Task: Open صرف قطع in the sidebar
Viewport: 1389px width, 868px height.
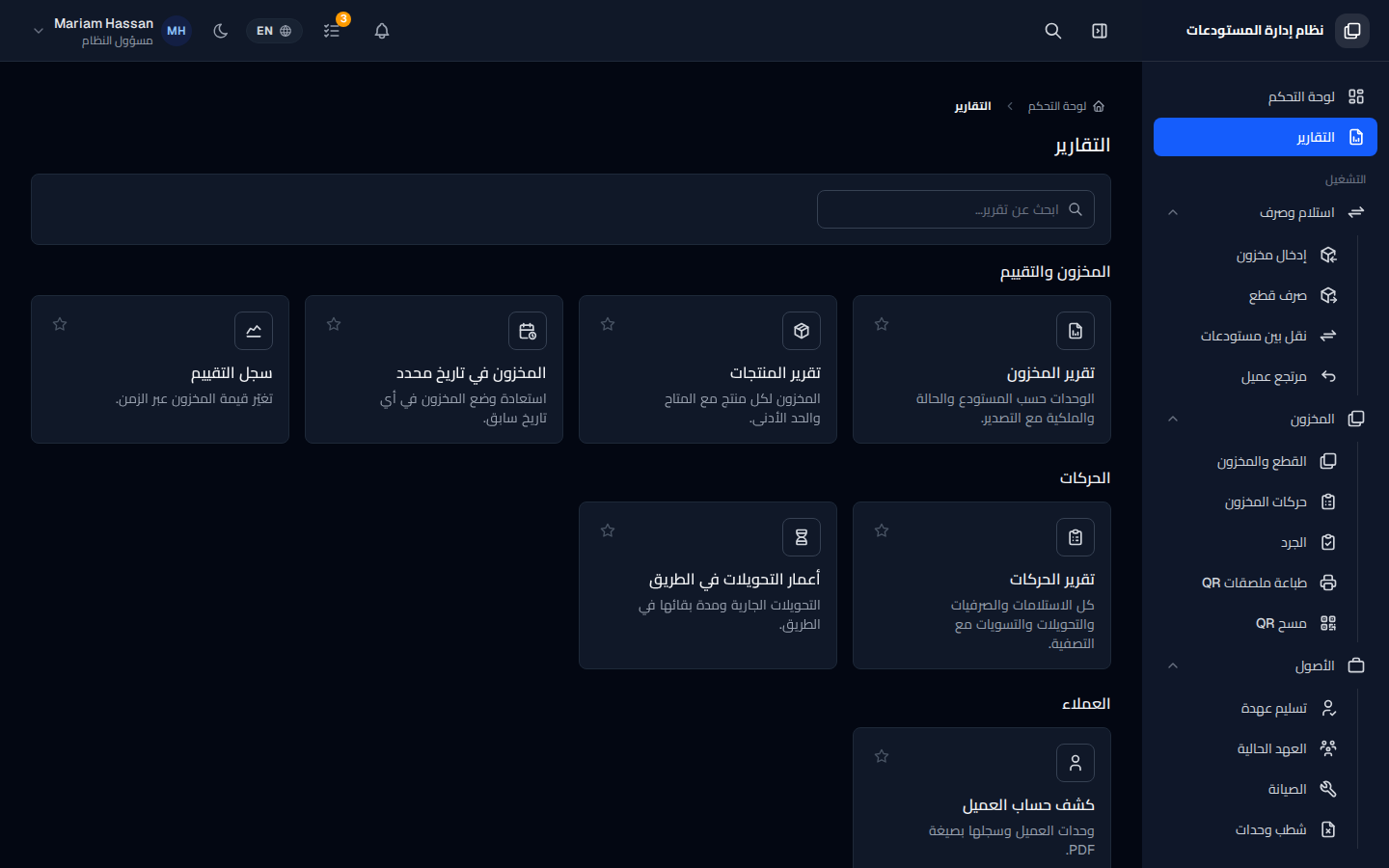Action: [1252, 295]
